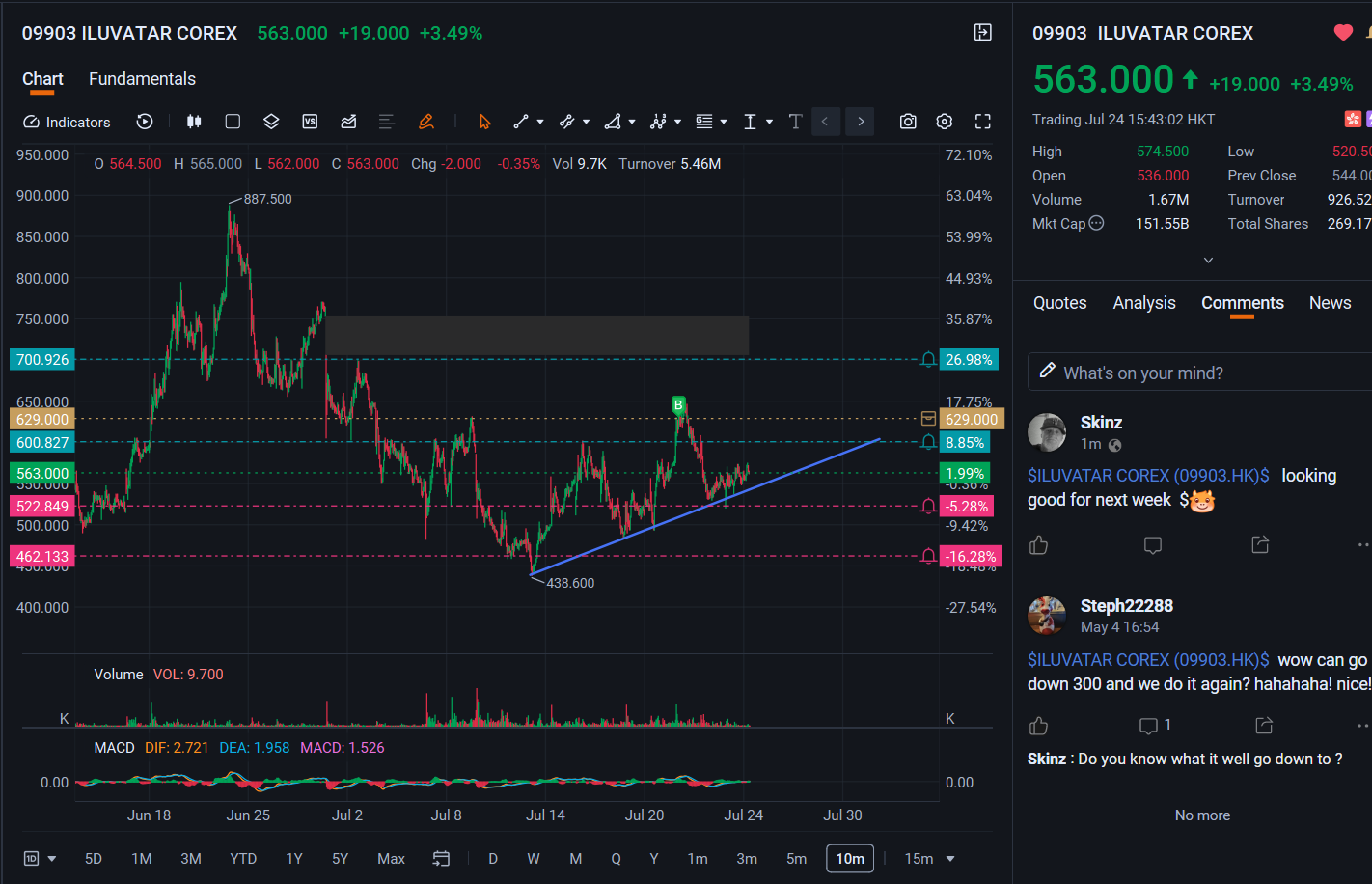Viewport: 1372px width, 884px height.
Task: Open replies on Steph22288's comment
Action: [x=1155, y=726]
